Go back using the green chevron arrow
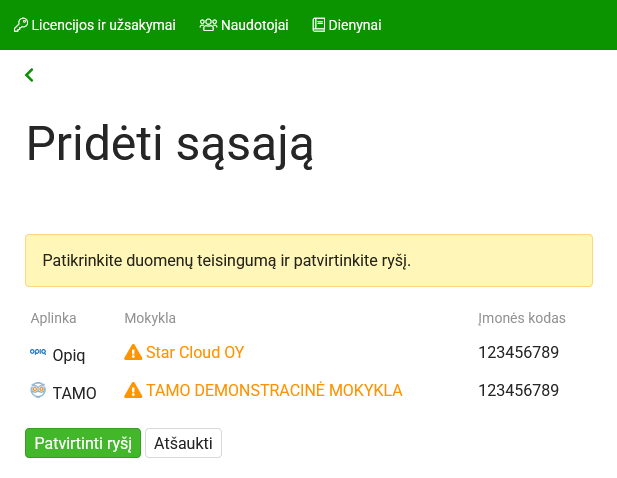 pyautogui.click(x=30, y=75)
